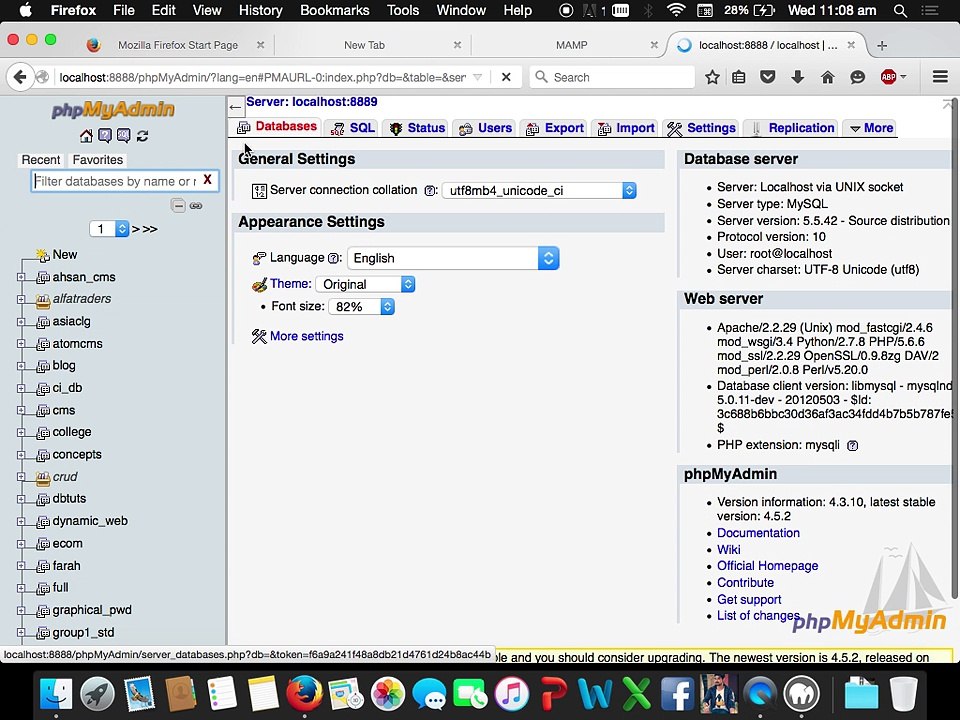
Task: Open a new tab with plus button
Action: tap(882, 45)
